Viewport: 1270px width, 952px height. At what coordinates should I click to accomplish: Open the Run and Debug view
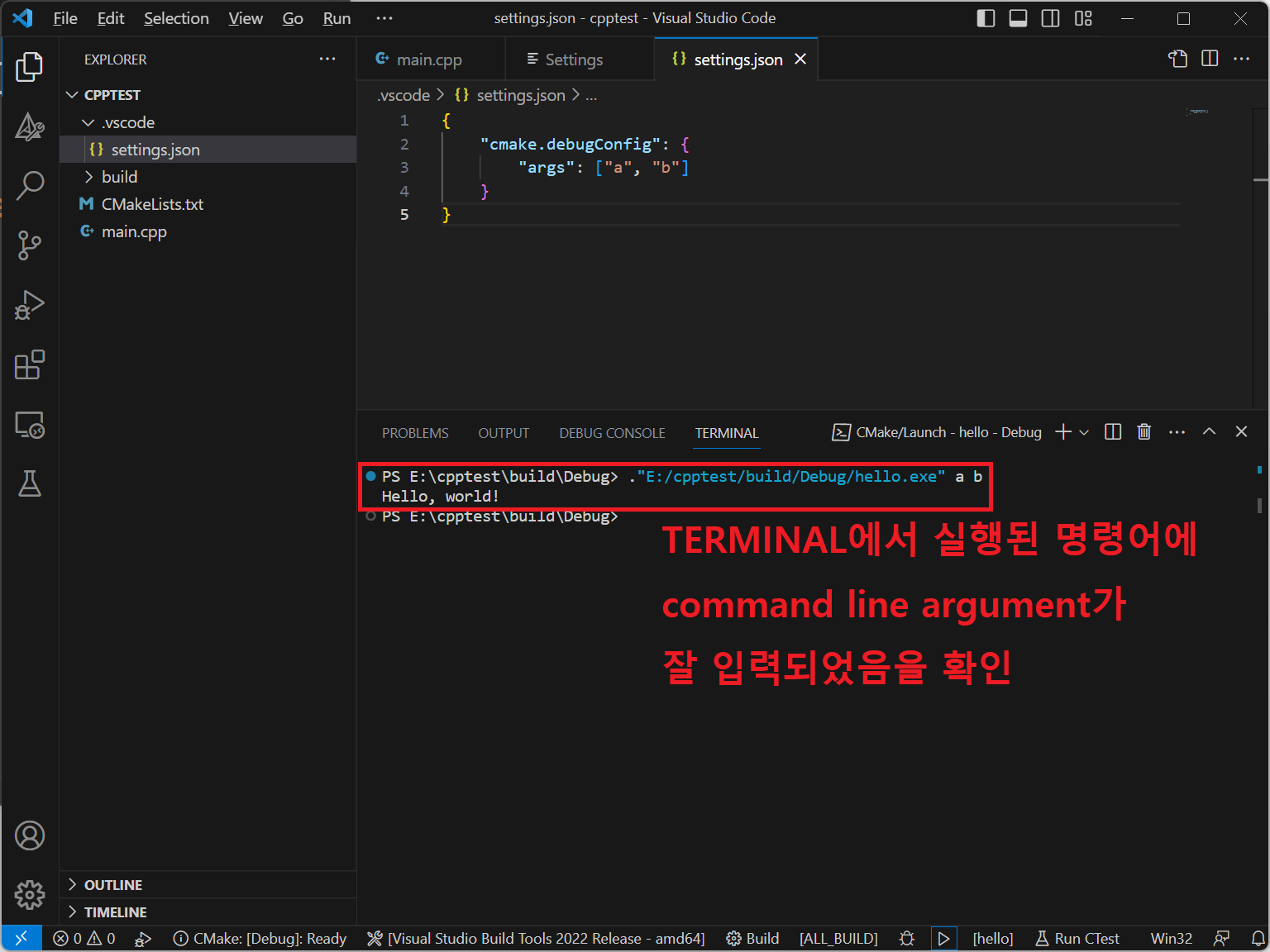coord(30,305)
